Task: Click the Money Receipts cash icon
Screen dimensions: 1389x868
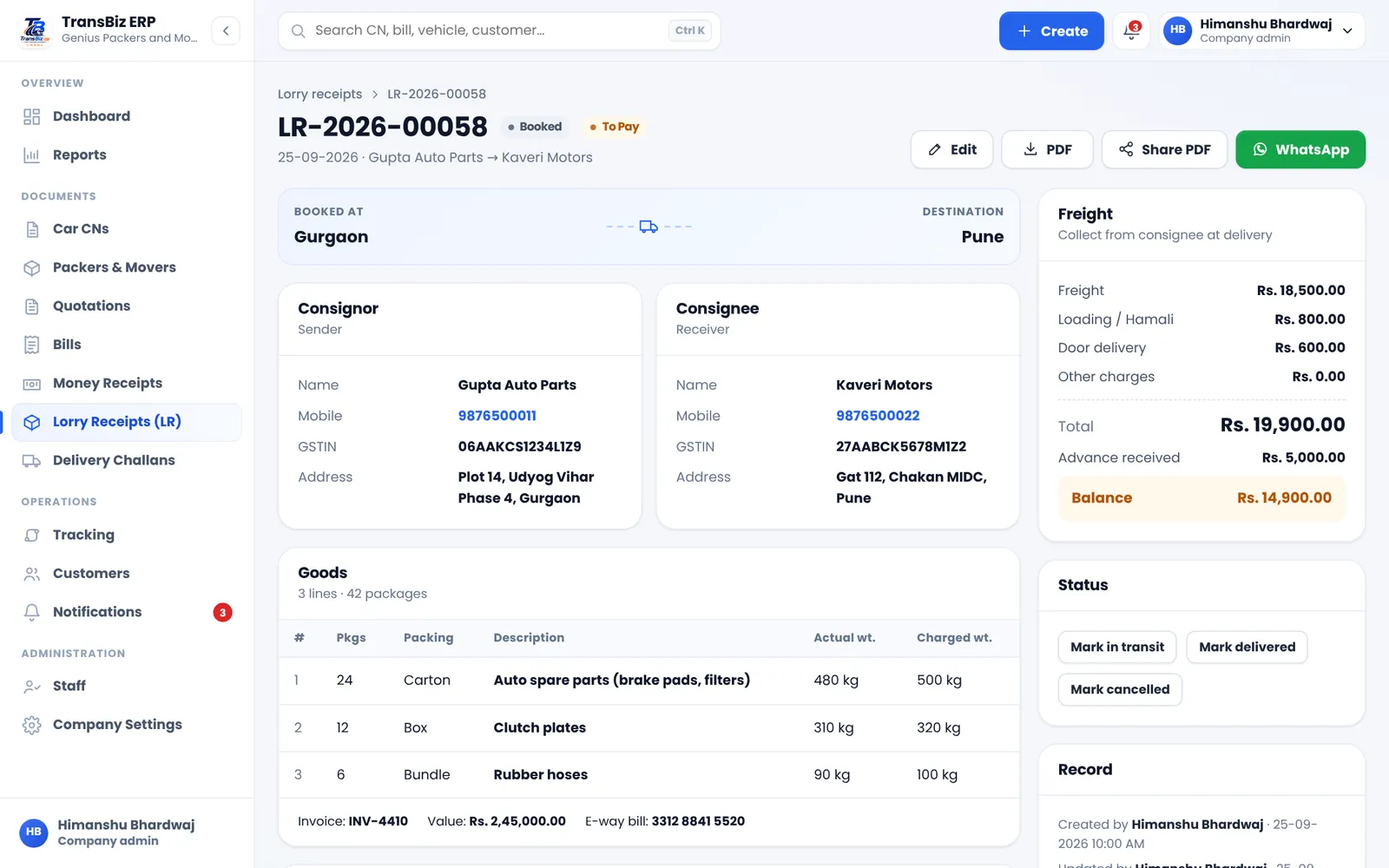Action: [32, 384]
